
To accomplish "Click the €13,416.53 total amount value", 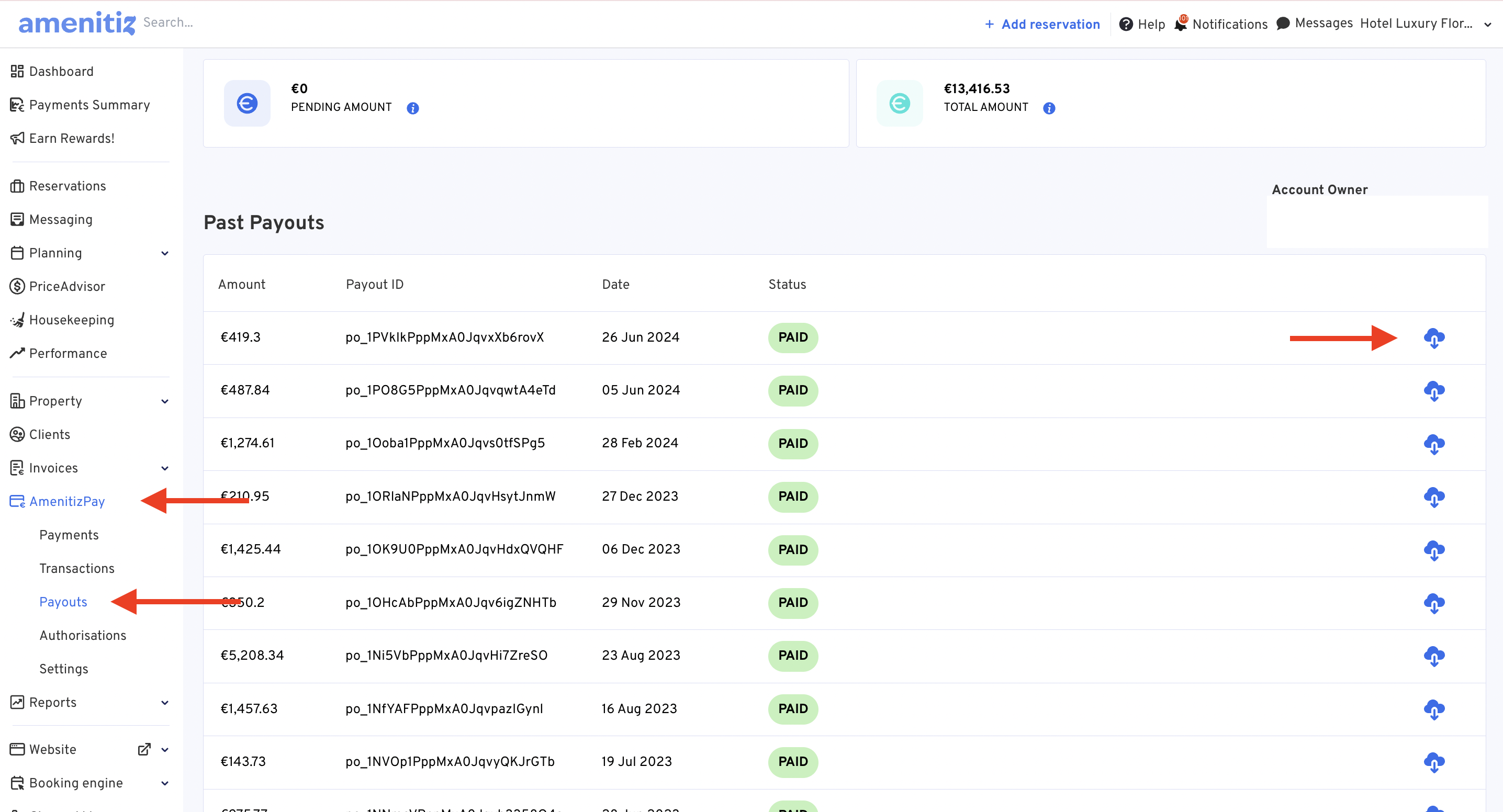I will 977,88.
